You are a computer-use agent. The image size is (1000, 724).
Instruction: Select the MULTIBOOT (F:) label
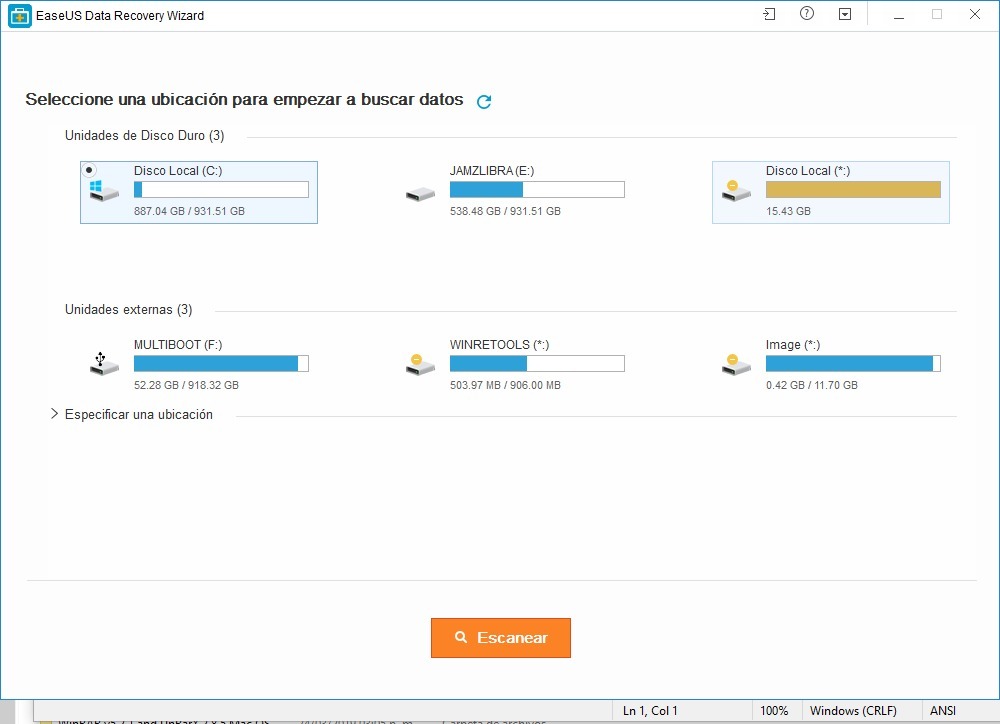(178, 344)
